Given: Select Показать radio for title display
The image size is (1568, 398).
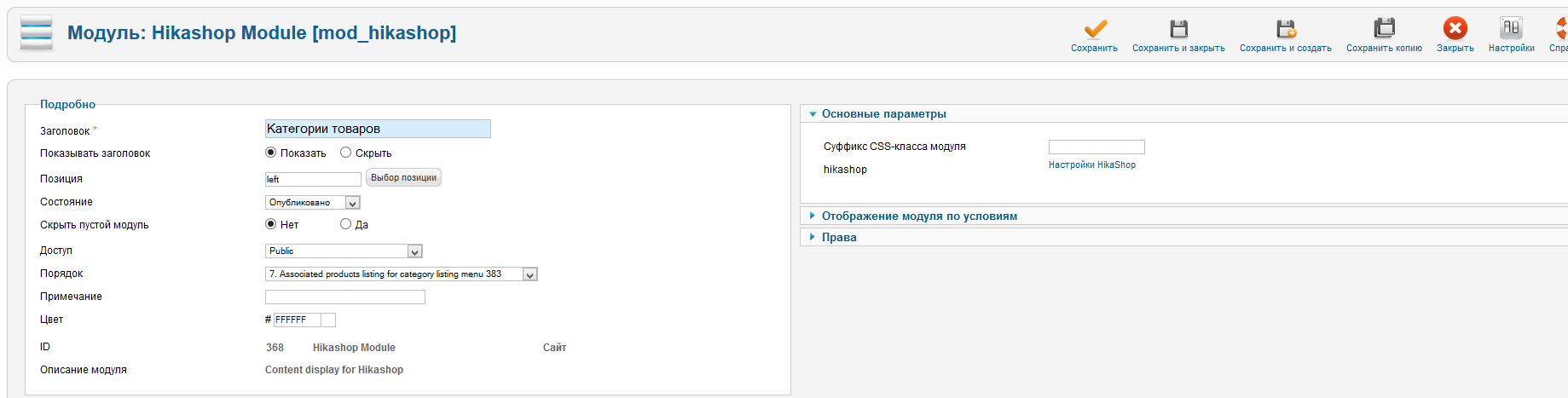Looking at the screenshot, I should click(271, 153).
